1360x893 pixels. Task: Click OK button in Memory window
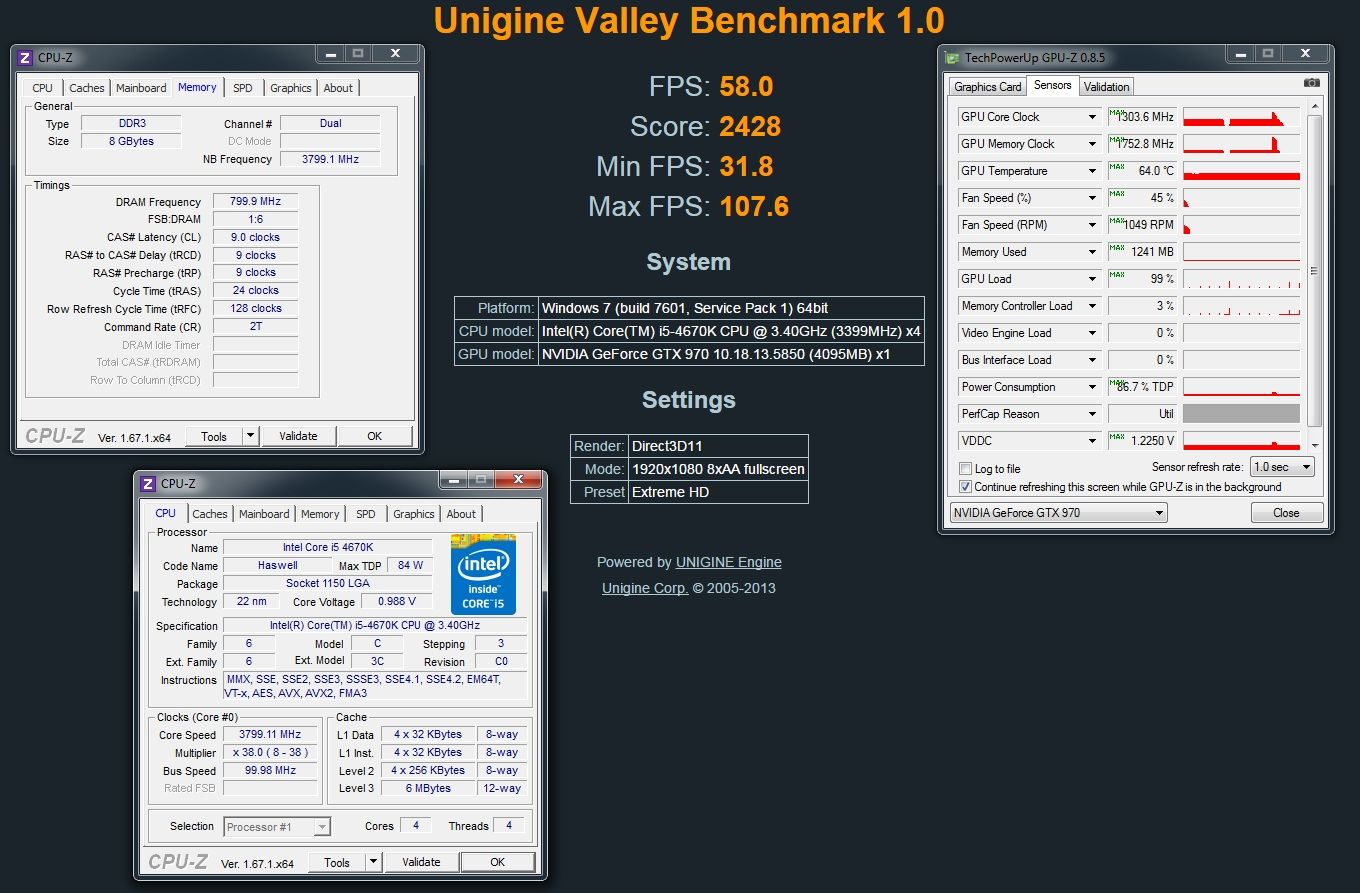pos(374,436)
